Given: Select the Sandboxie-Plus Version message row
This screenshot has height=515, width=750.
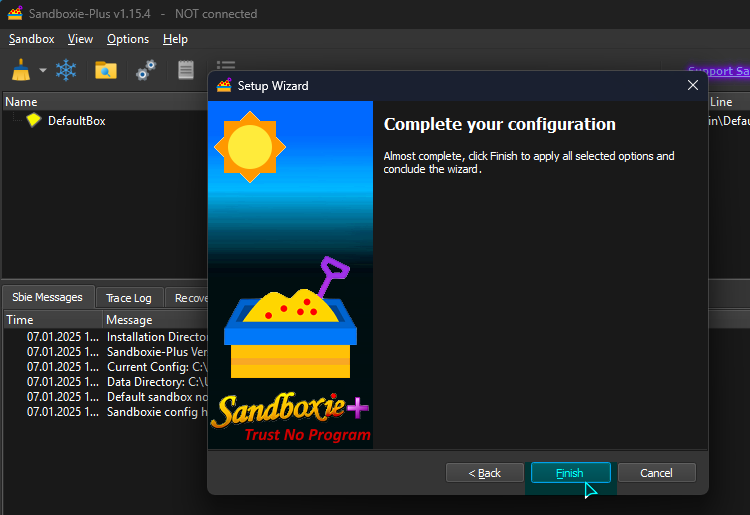Looking at the screenshot, I should tap(106, 352).
